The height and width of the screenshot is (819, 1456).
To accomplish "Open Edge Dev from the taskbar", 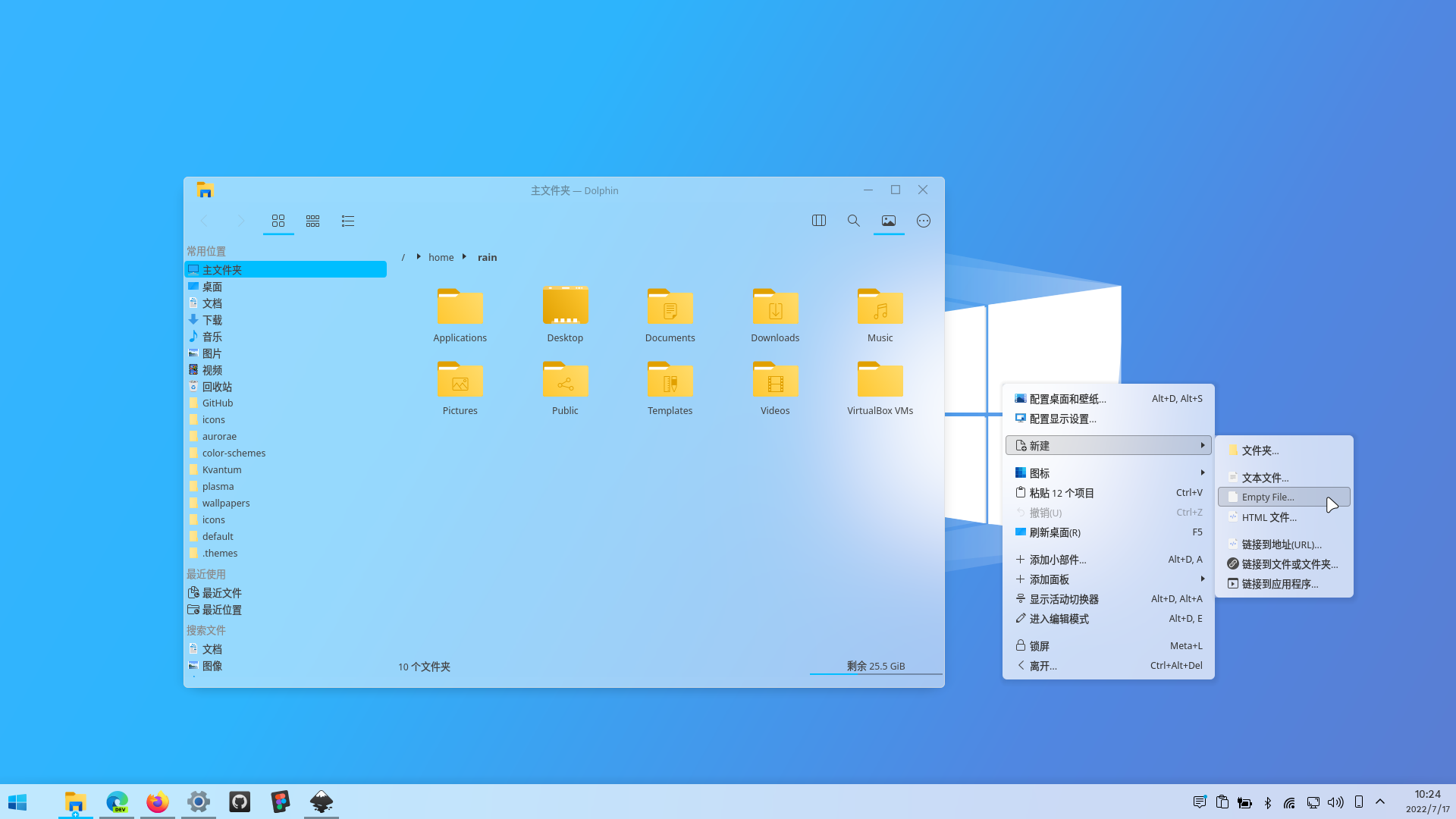I will tap(117, 802).
